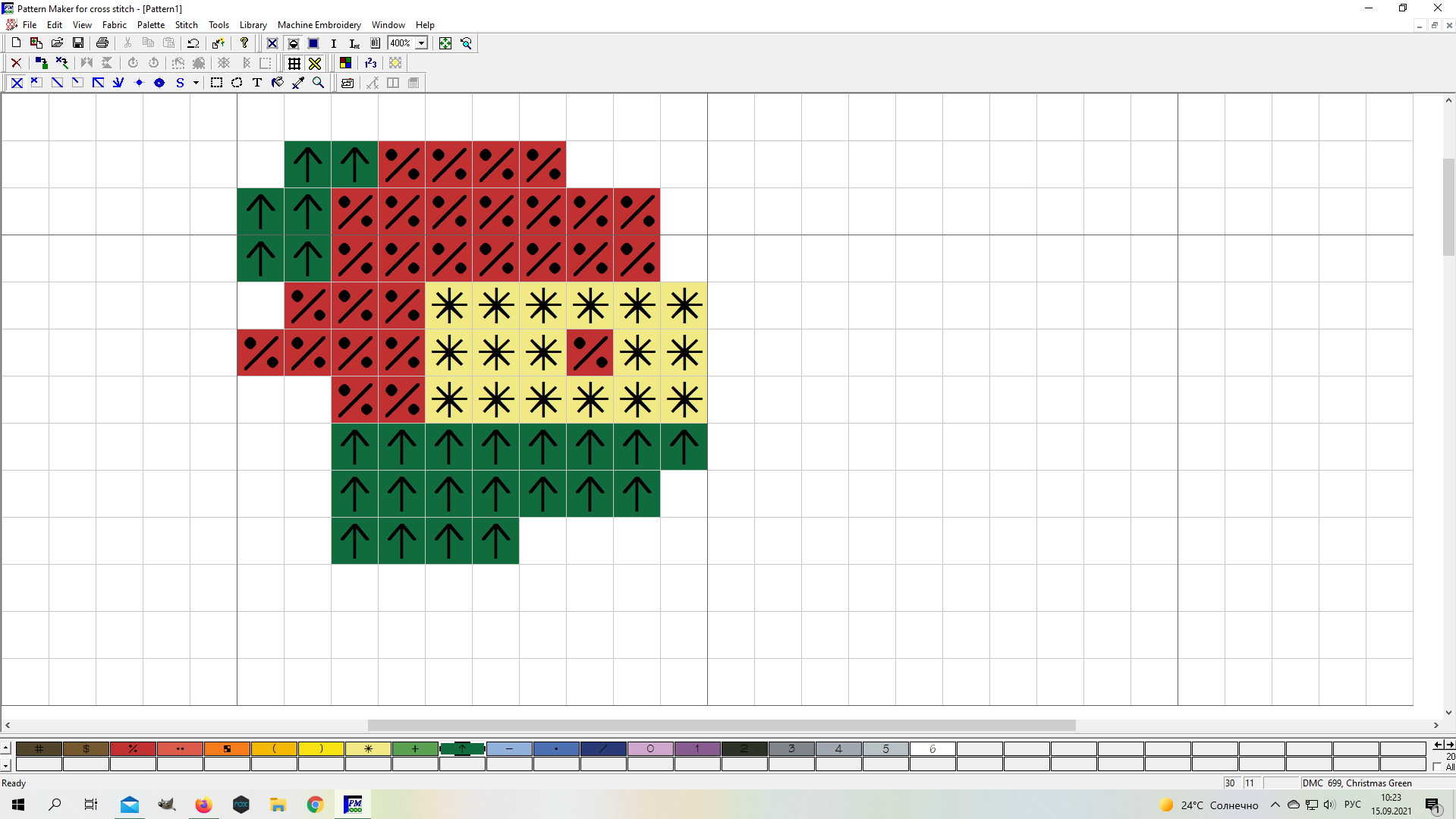
Task: Toggle the grid display button
Action: pos(294,63)
